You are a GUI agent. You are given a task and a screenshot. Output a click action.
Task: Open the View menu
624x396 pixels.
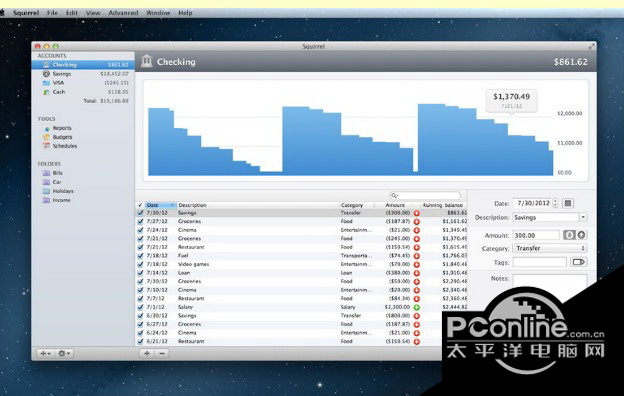(93, 13)
